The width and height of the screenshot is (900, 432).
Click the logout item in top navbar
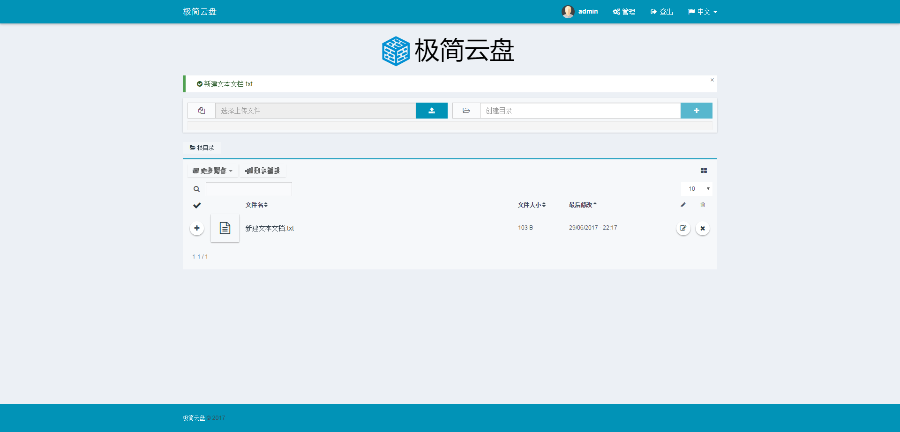(x=662, y=12)
